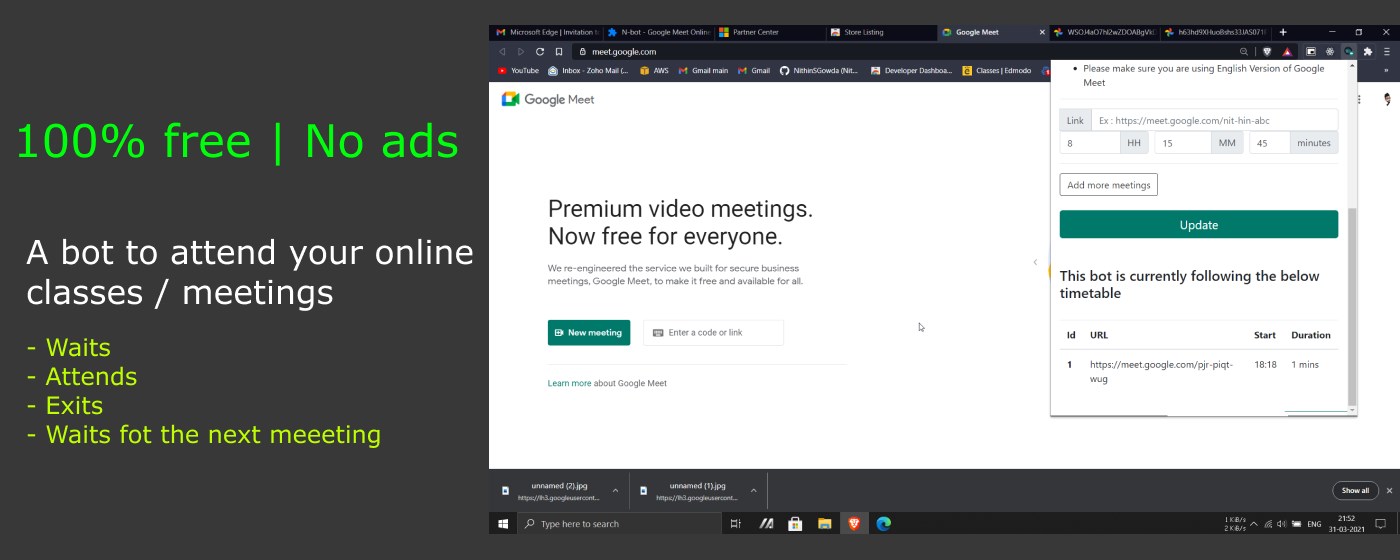Image resolution: width=1400 pixels, height=560 pixels.
Task: Open the YouTube bookmark
Action: [518, 71]
